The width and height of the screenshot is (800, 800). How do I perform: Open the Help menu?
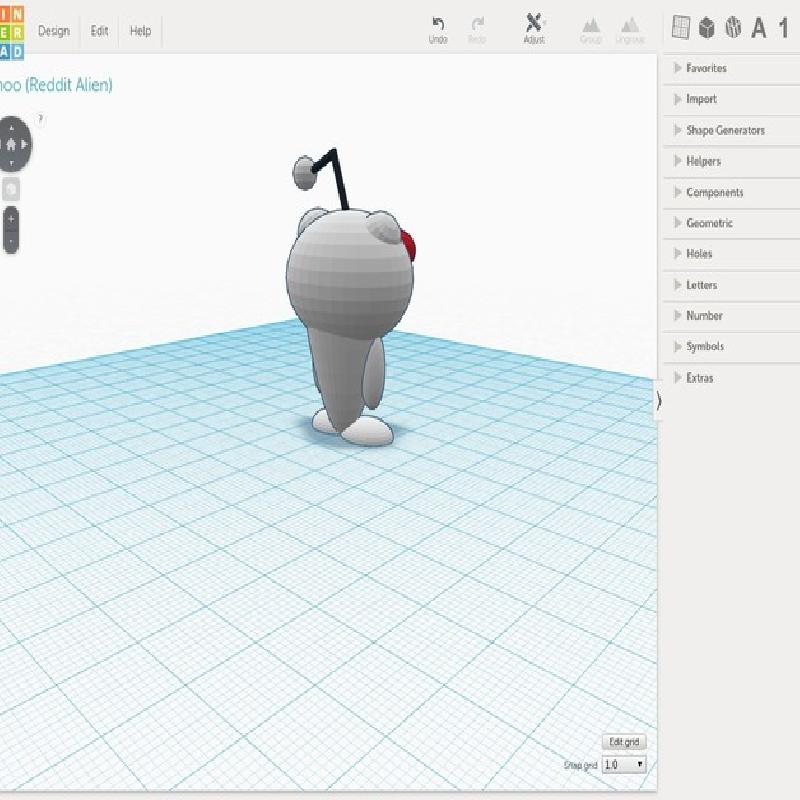[x=140, y=31]
